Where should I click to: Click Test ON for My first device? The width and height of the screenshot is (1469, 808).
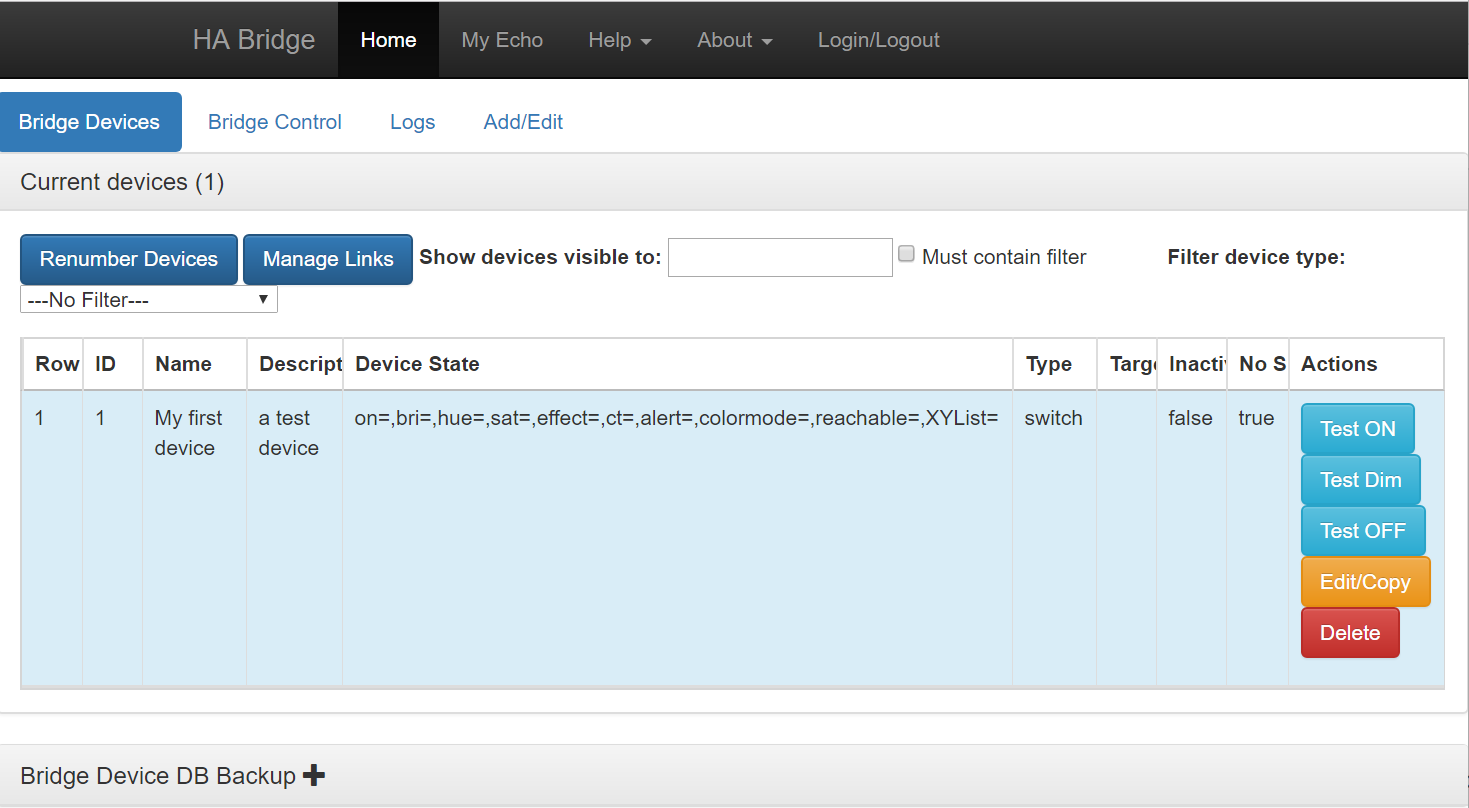coord(1358,429)
